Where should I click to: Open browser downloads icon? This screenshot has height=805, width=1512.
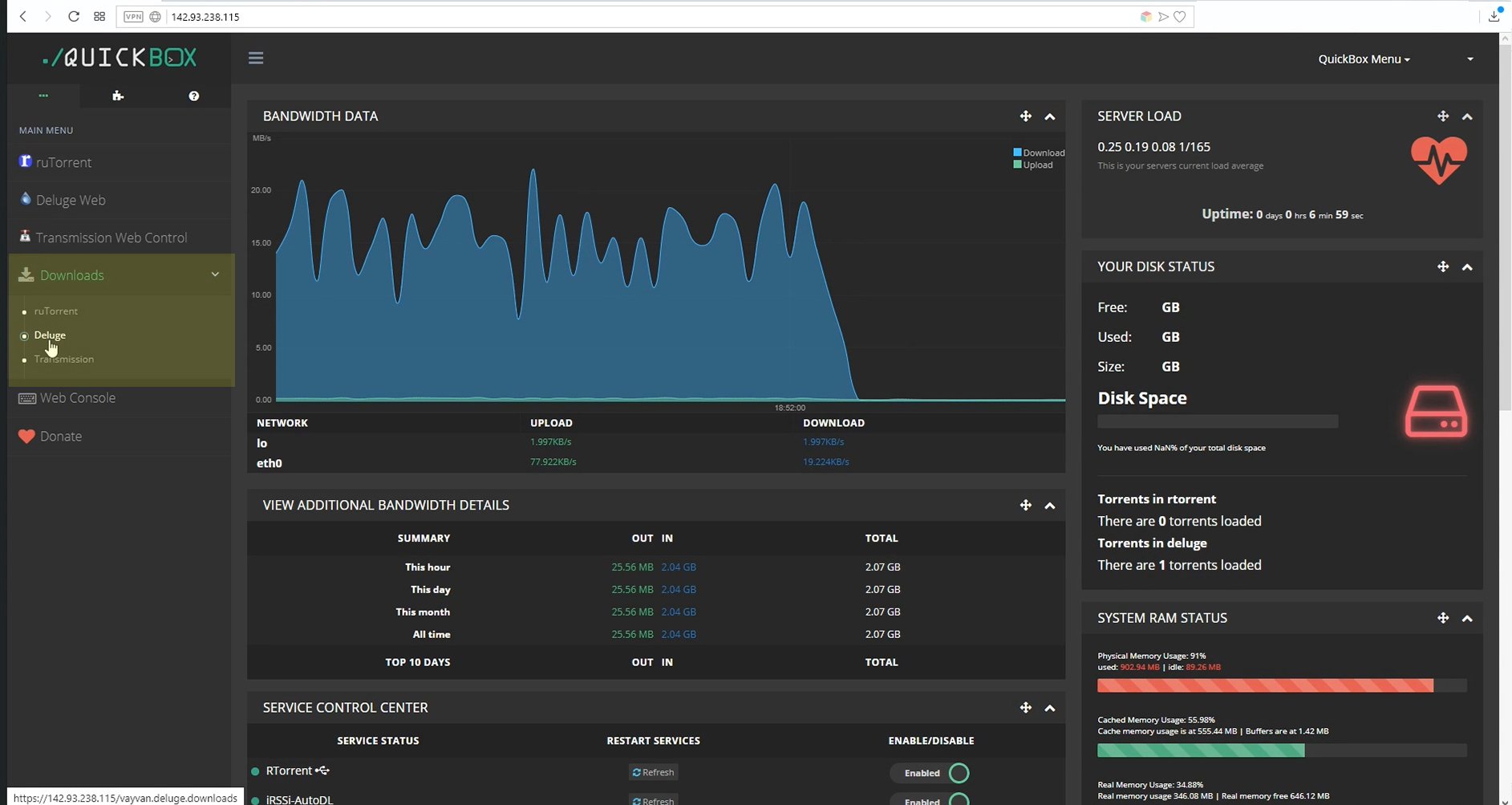point(1494,14)
